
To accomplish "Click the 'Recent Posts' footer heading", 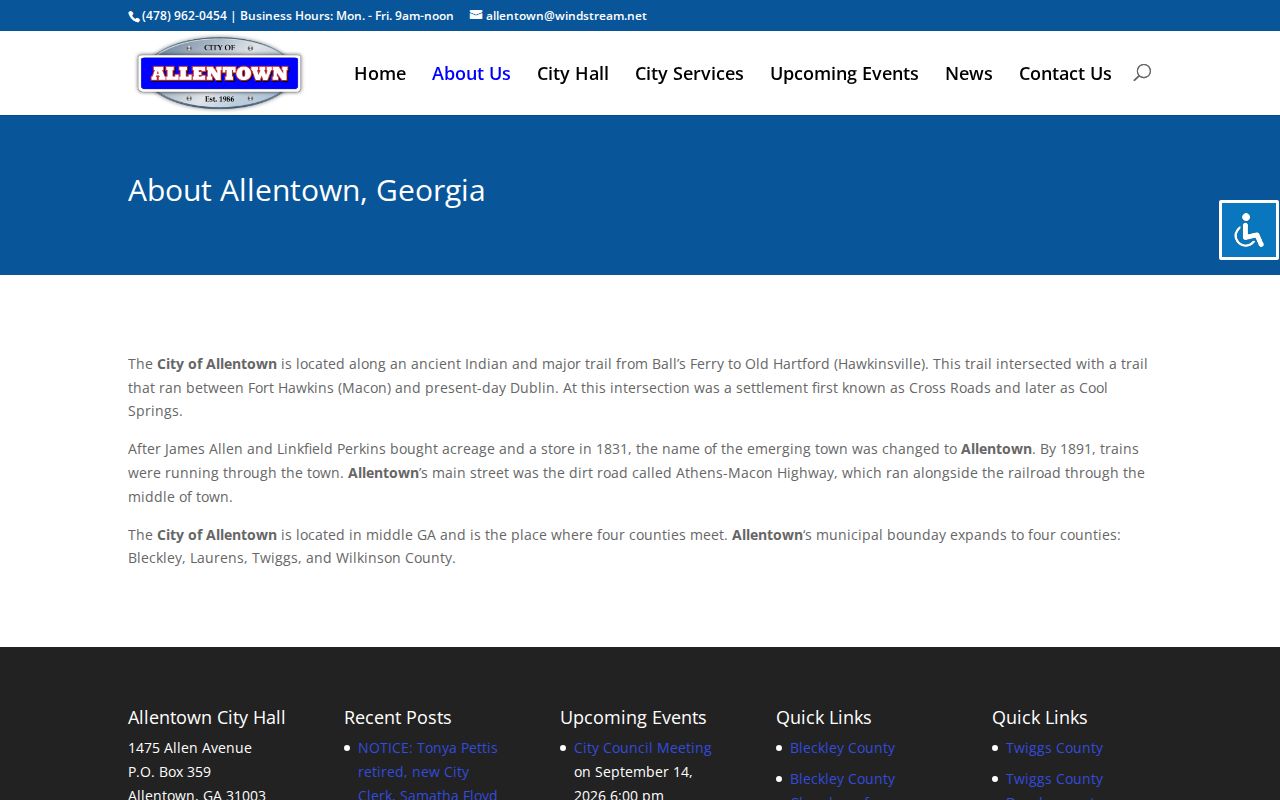I will pyautogui.click(x=398, y=717).
